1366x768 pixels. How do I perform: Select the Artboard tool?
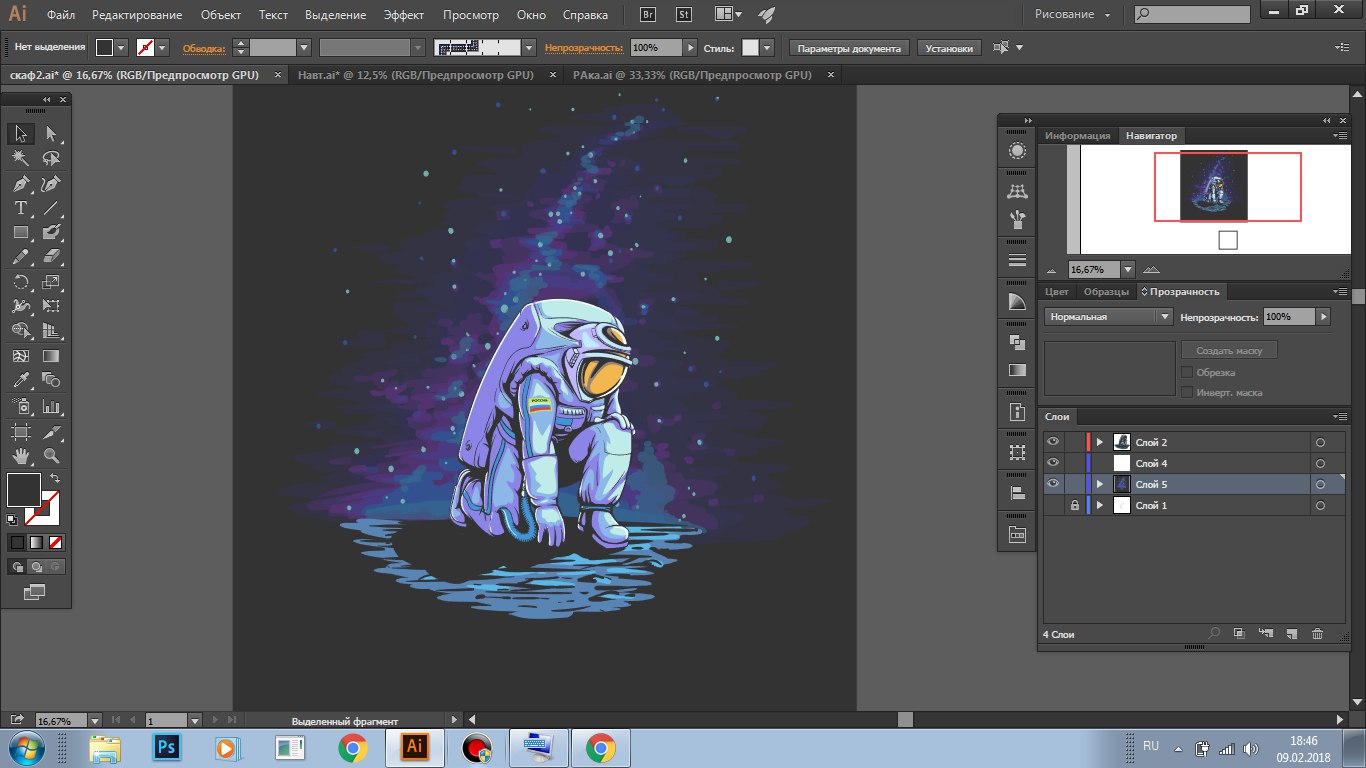point(20,432)
